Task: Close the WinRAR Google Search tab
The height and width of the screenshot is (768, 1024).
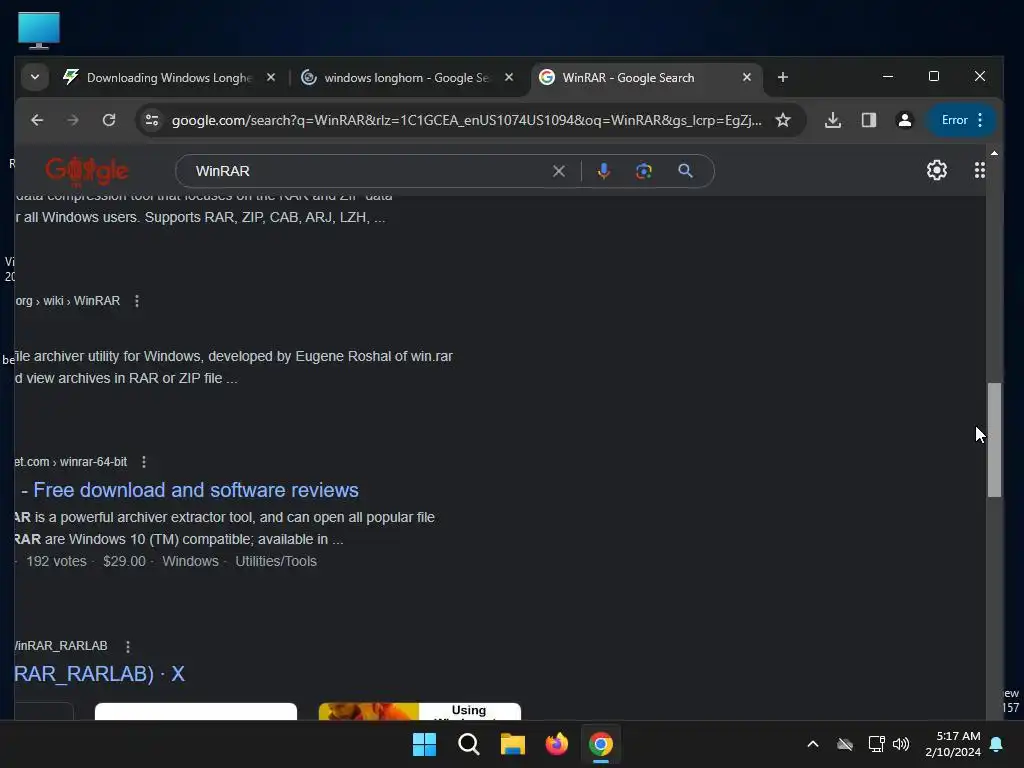Action: coord(746,78)
